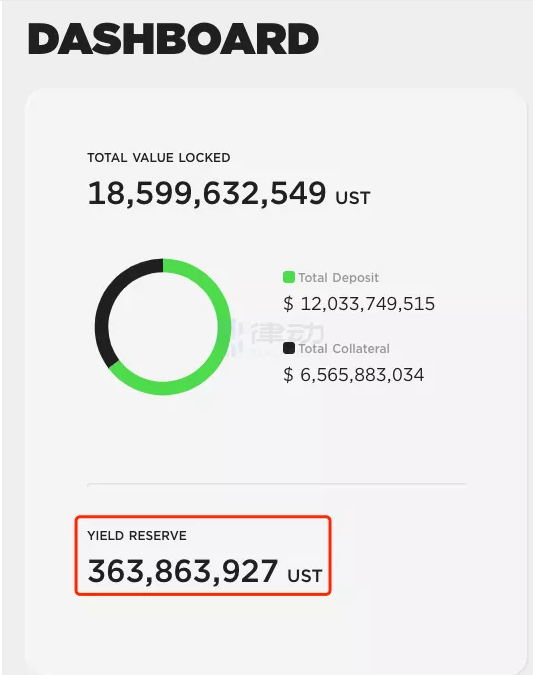Image resolution: width=533 pixels, height=675 pixels.
Task: Click the green Total Deposit legend swatch
Action: (x=289, y=277)
